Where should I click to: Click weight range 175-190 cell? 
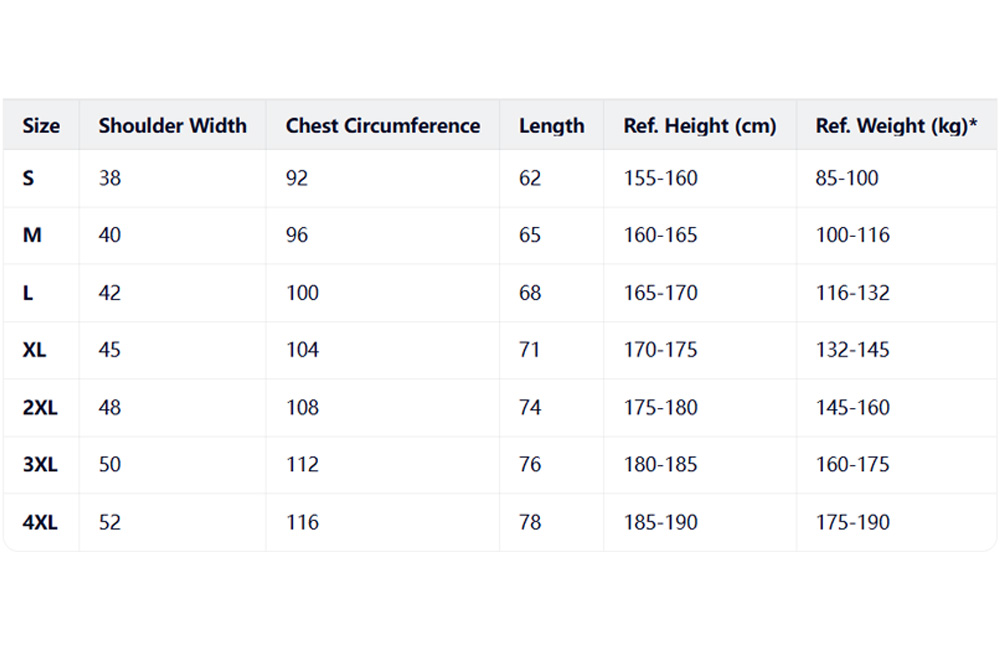click(852, 523)
